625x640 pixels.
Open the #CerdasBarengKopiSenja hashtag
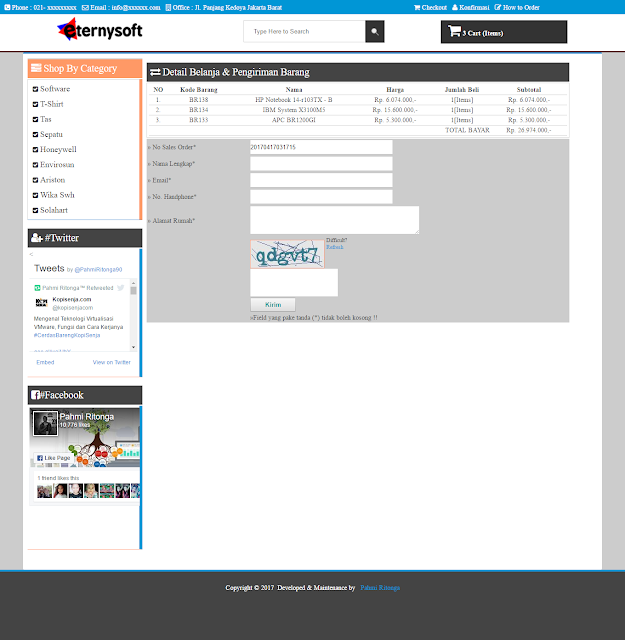pos(67,335)
